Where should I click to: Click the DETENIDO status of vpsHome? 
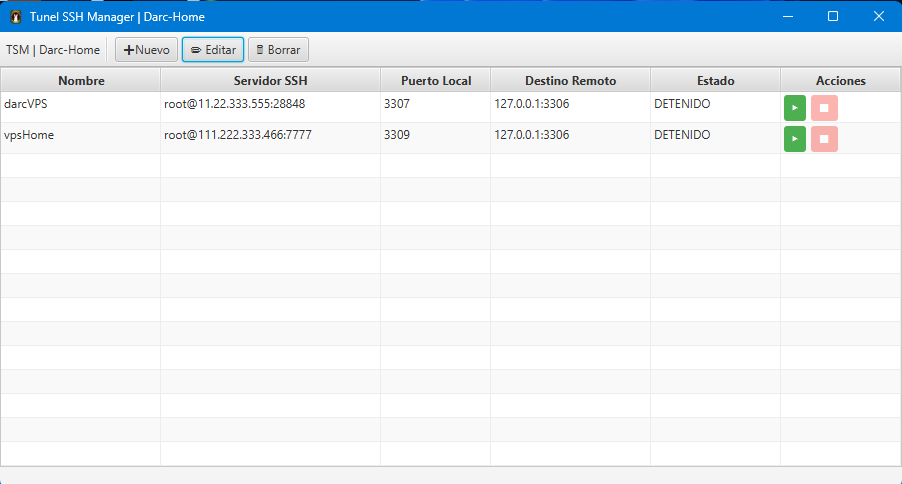pos(682,135)
